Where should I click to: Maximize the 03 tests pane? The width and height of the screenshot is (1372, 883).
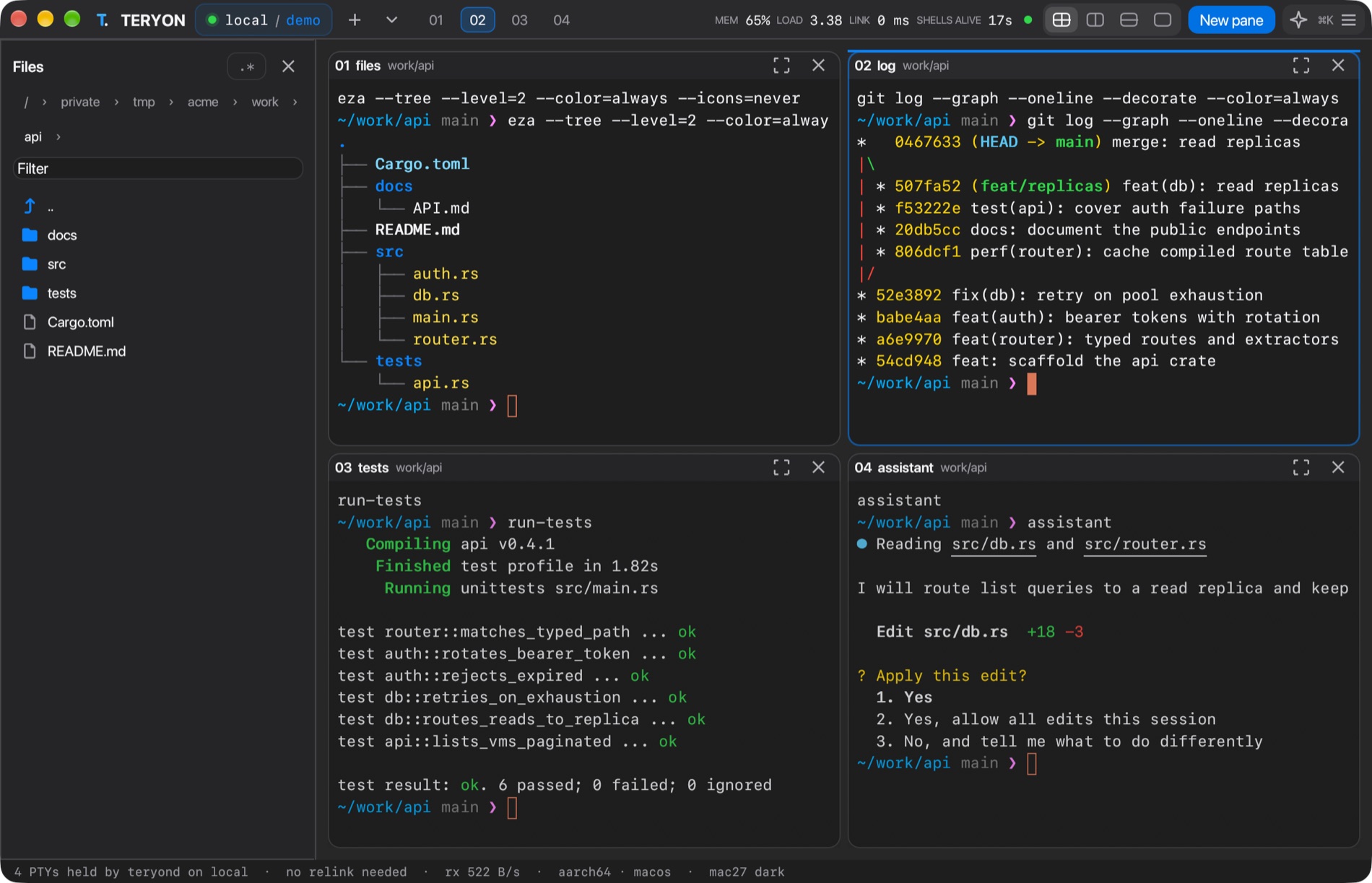781,468
